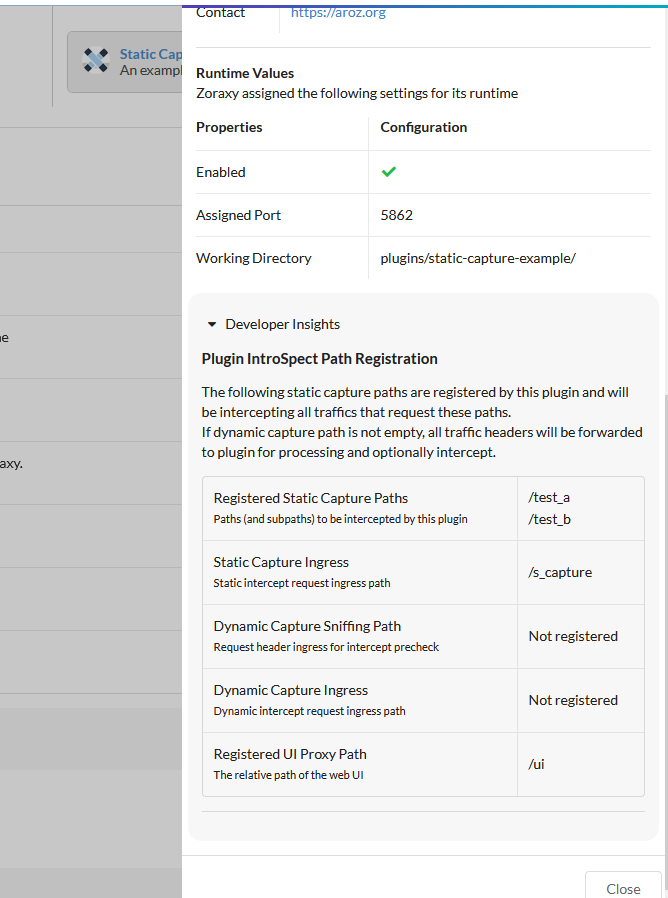The height and width of the screenshot is (898, 668).
Task: Click the Static Capture plugin icon
Action: 95,62
